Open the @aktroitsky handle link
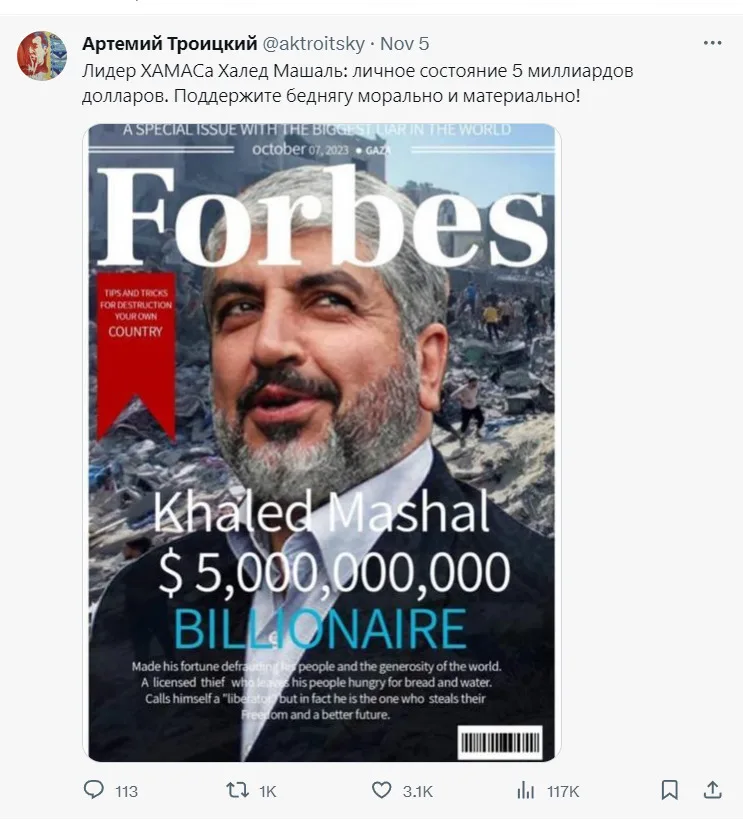The image size is (743, 830). click(314, 43)
